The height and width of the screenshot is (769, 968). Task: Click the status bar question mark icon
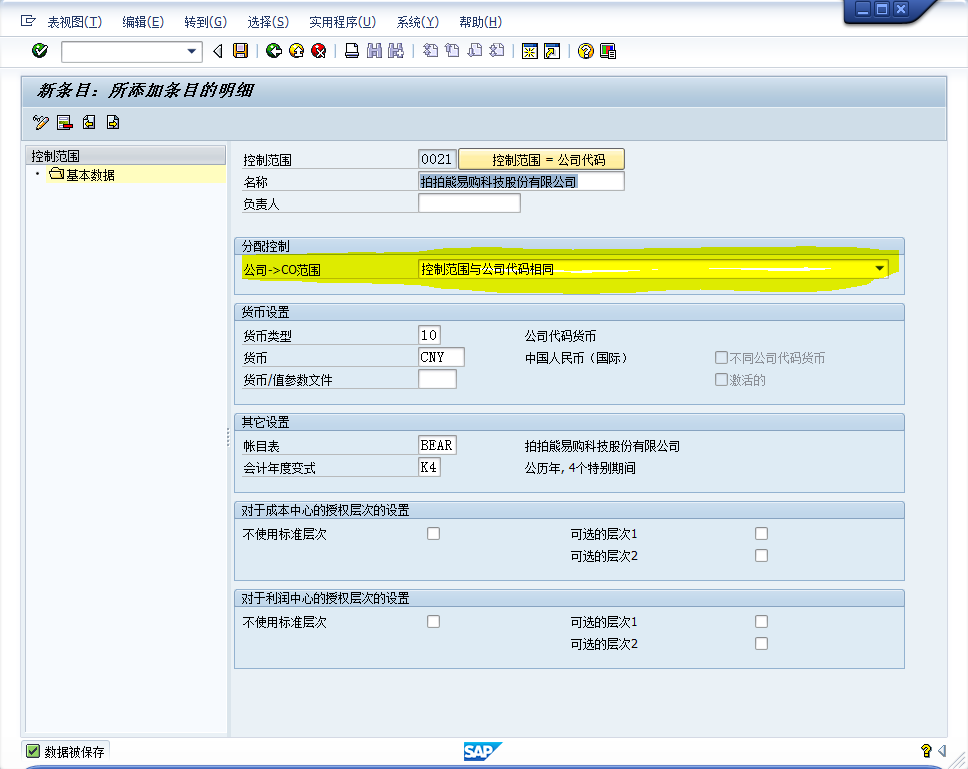(925, 750)
